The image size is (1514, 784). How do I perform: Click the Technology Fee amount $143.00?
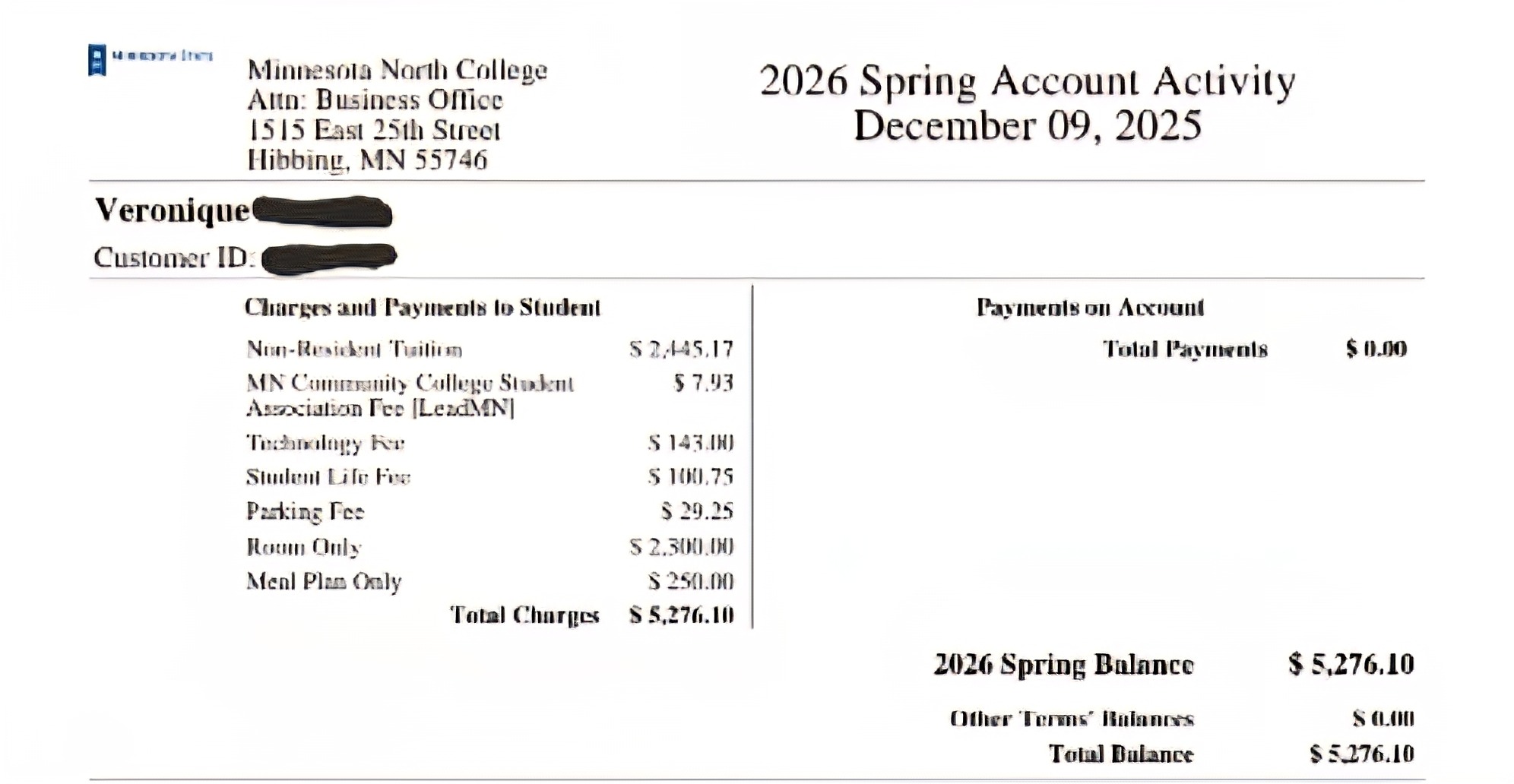click(x=690, y=443)
